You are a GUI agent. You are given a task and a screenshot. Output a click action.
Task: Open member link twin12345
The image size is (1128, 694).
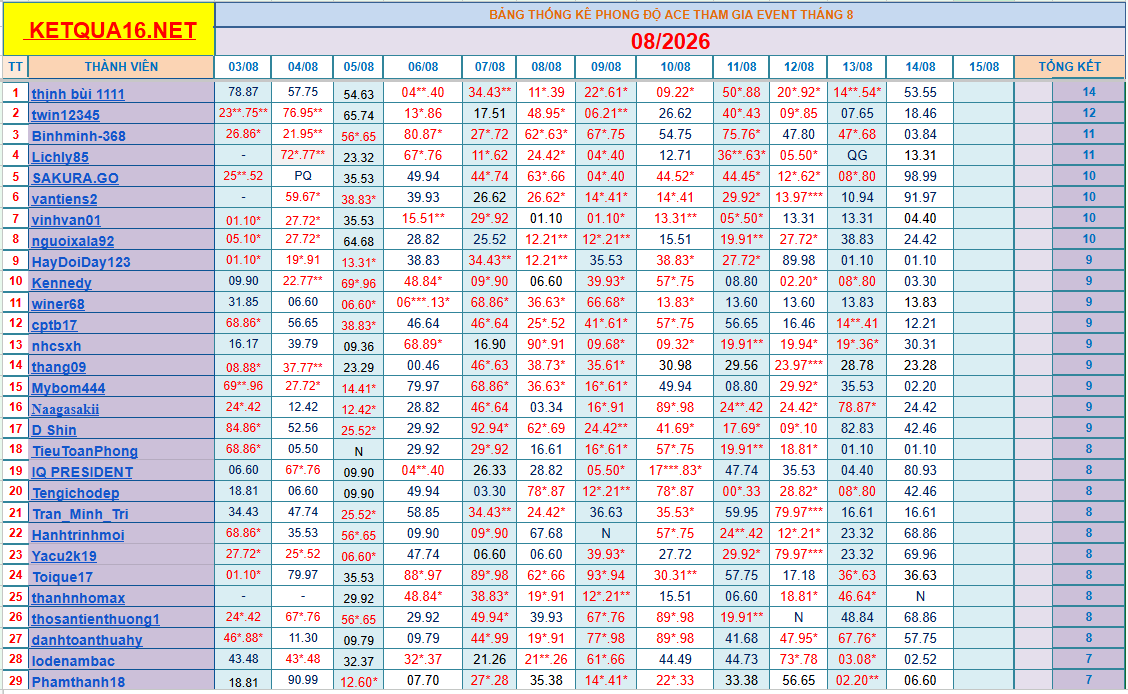click(x=65, y=115)
